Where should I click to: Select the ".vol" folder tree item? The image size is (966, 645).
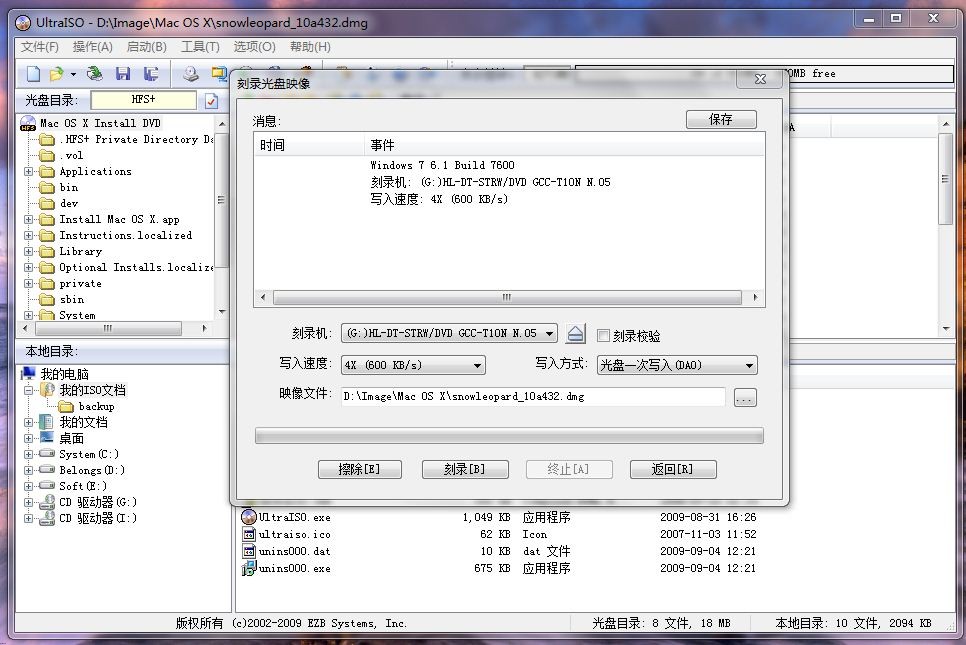[x=71, y=155]
